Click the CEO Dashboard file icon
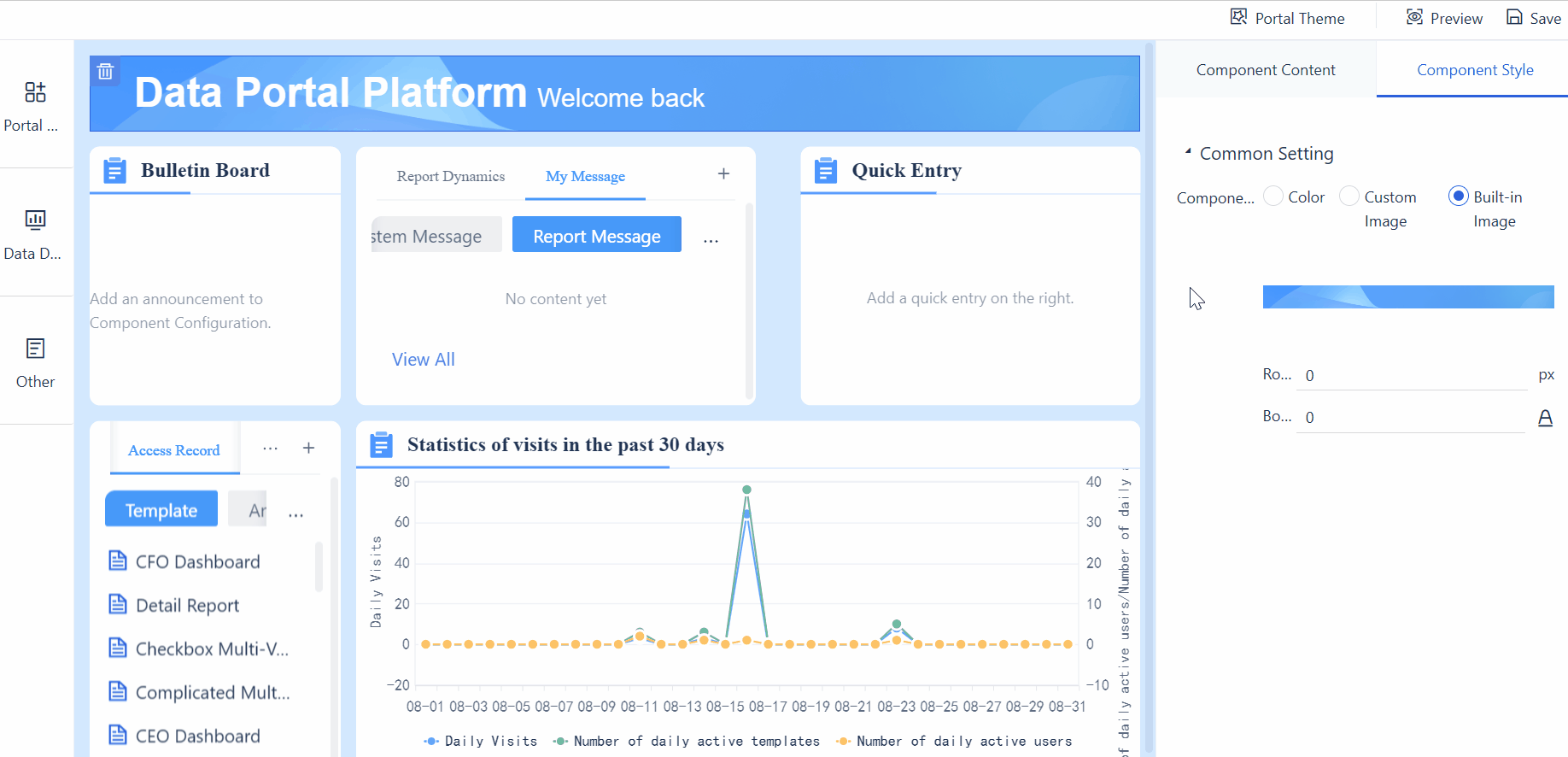Screen dimensions: 1568x757 (x=118, y=735)
